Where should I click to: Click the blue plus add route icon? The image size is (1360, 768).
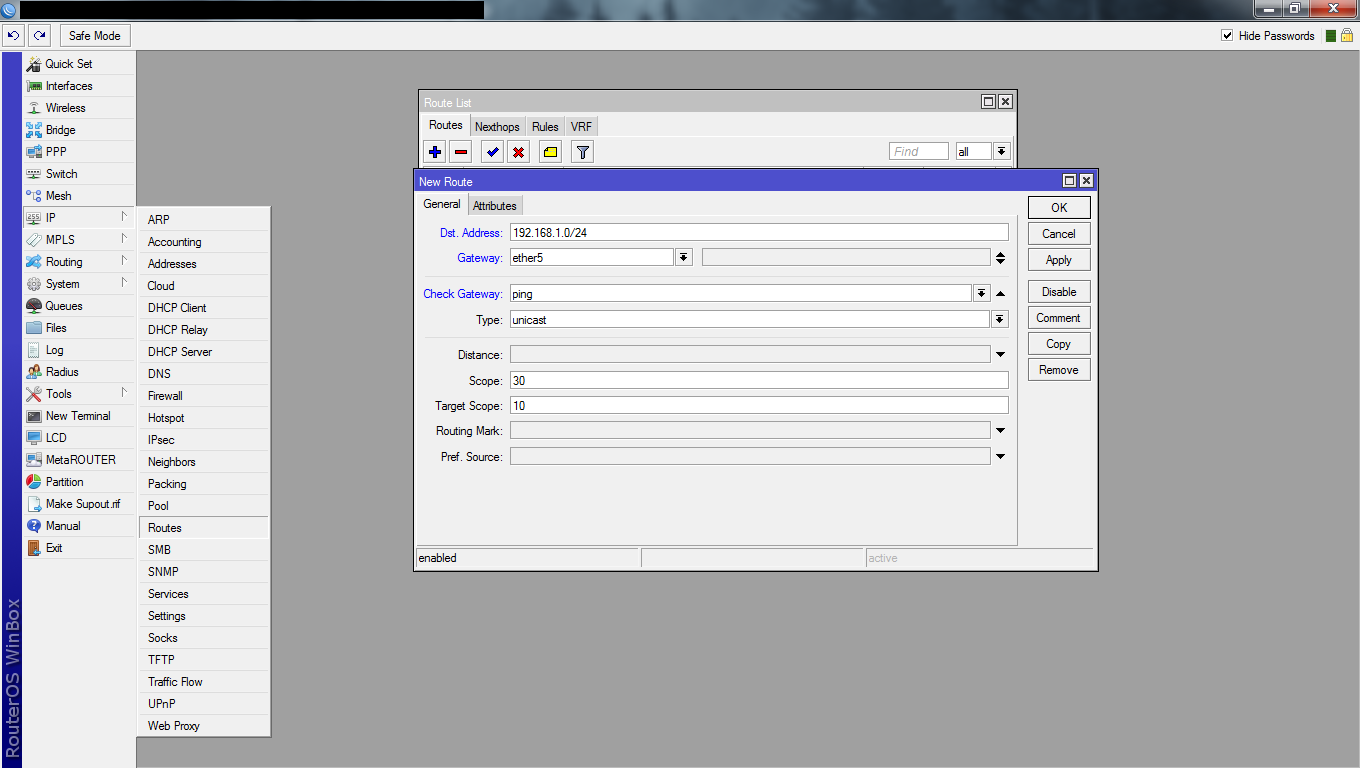(435, 152)
